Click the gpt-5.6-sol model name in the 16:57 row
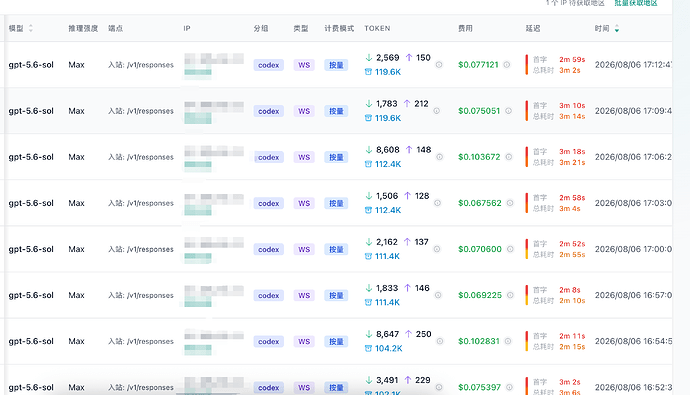Image resolution: width=690 pixels, height=395 pixels. point(31,295)
